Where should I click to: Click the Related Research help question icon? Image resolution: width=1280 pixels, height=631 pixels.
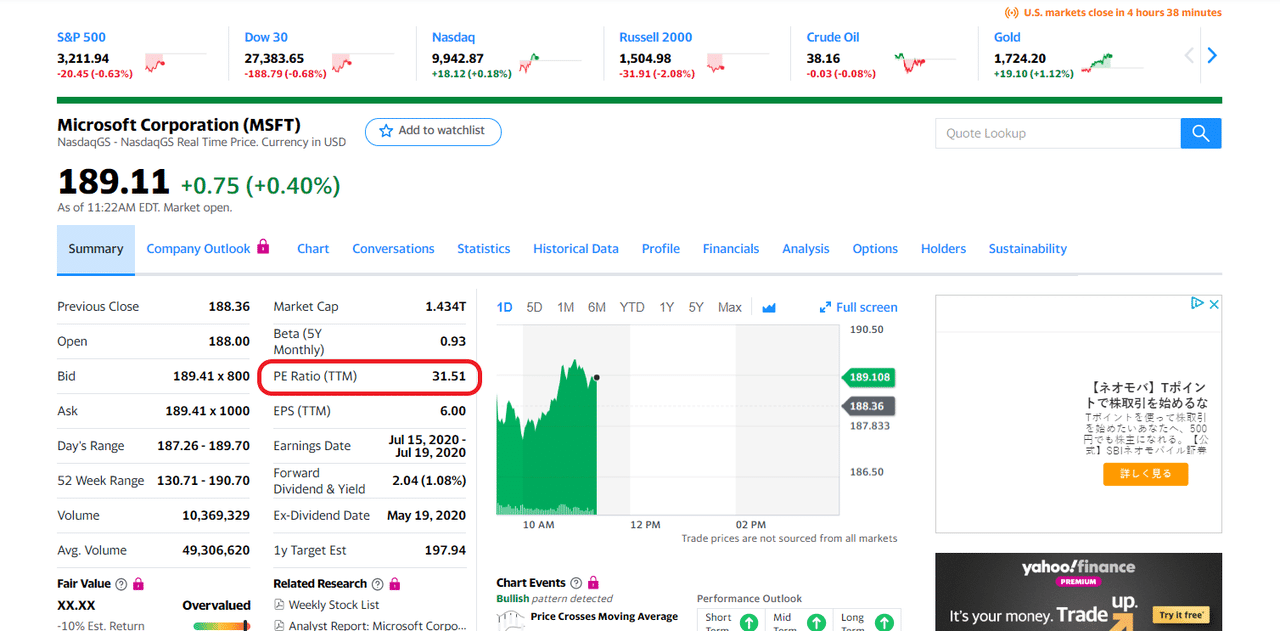point(377,584)
